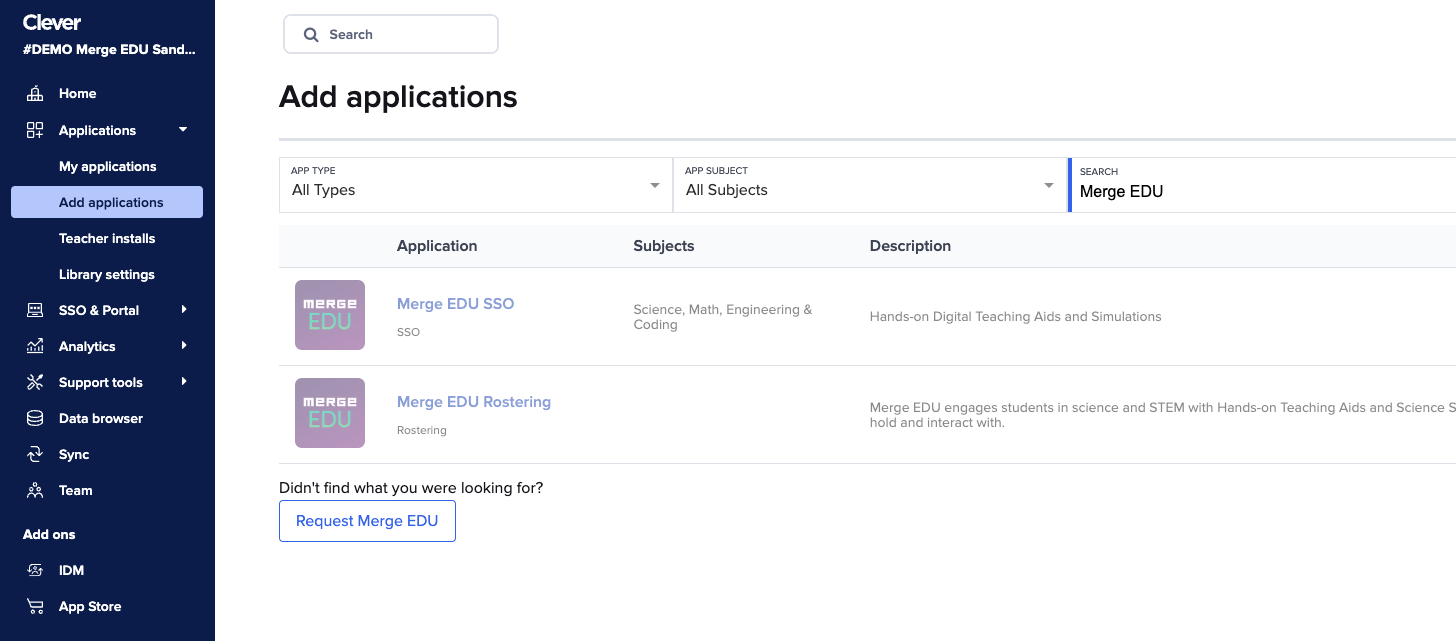Click the Analytics chart icon
The height and width of the screenshot is (641, 1456).
(35, 346)
